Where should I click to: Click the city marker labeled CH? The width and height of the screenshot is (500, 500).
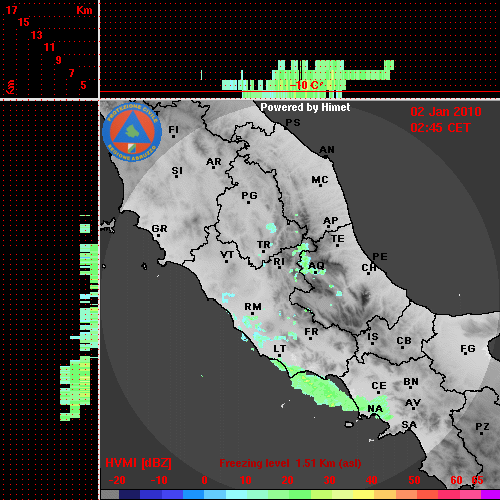coord(369,269)
